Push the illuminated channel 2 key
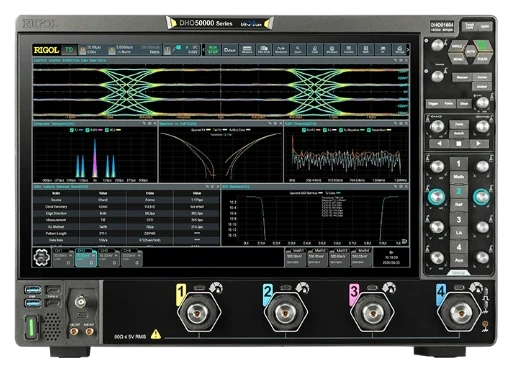 tap(459, 191)
